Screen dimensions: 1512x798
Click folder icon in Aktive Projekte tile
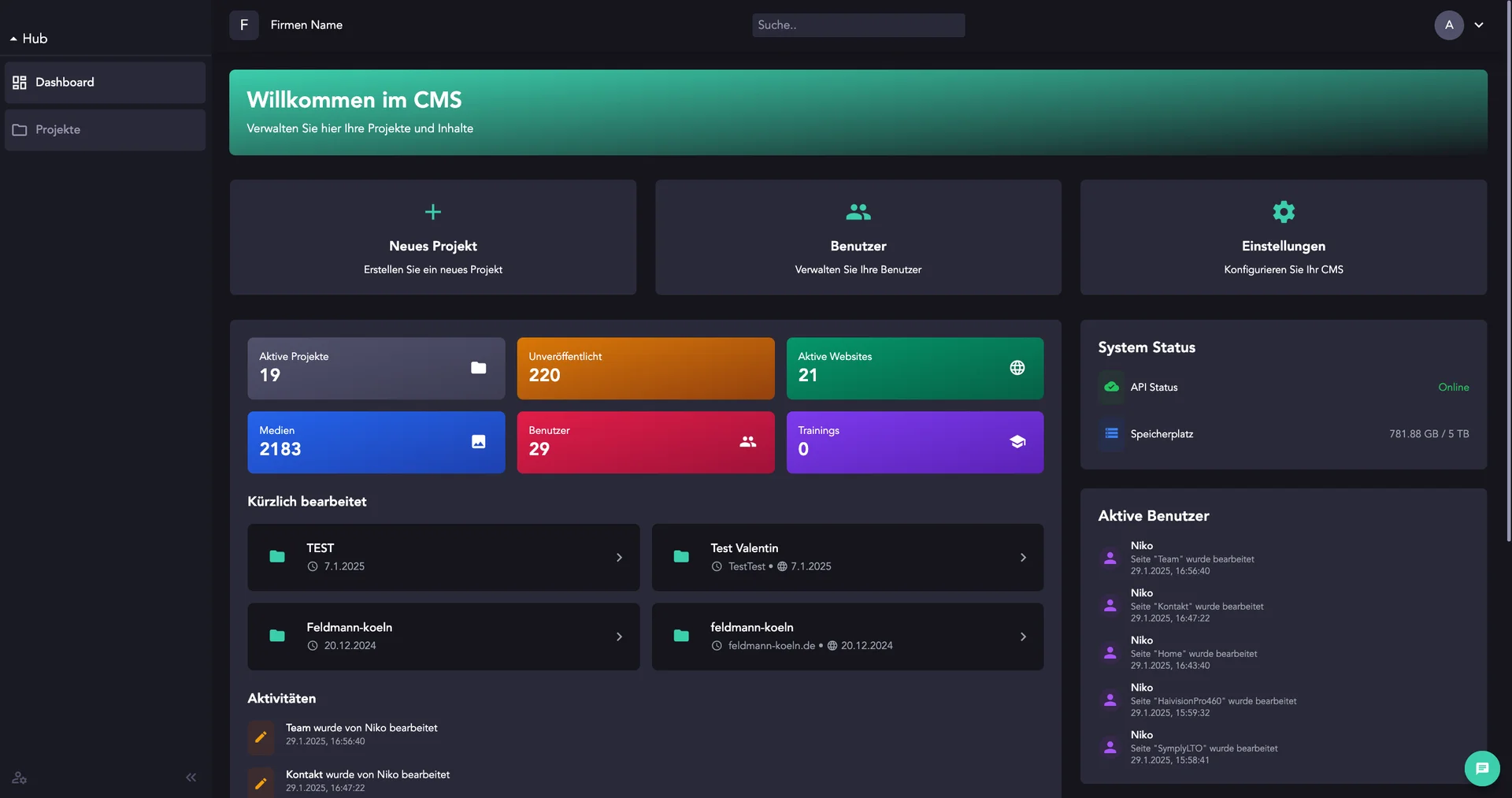click(x=478, y=368)
